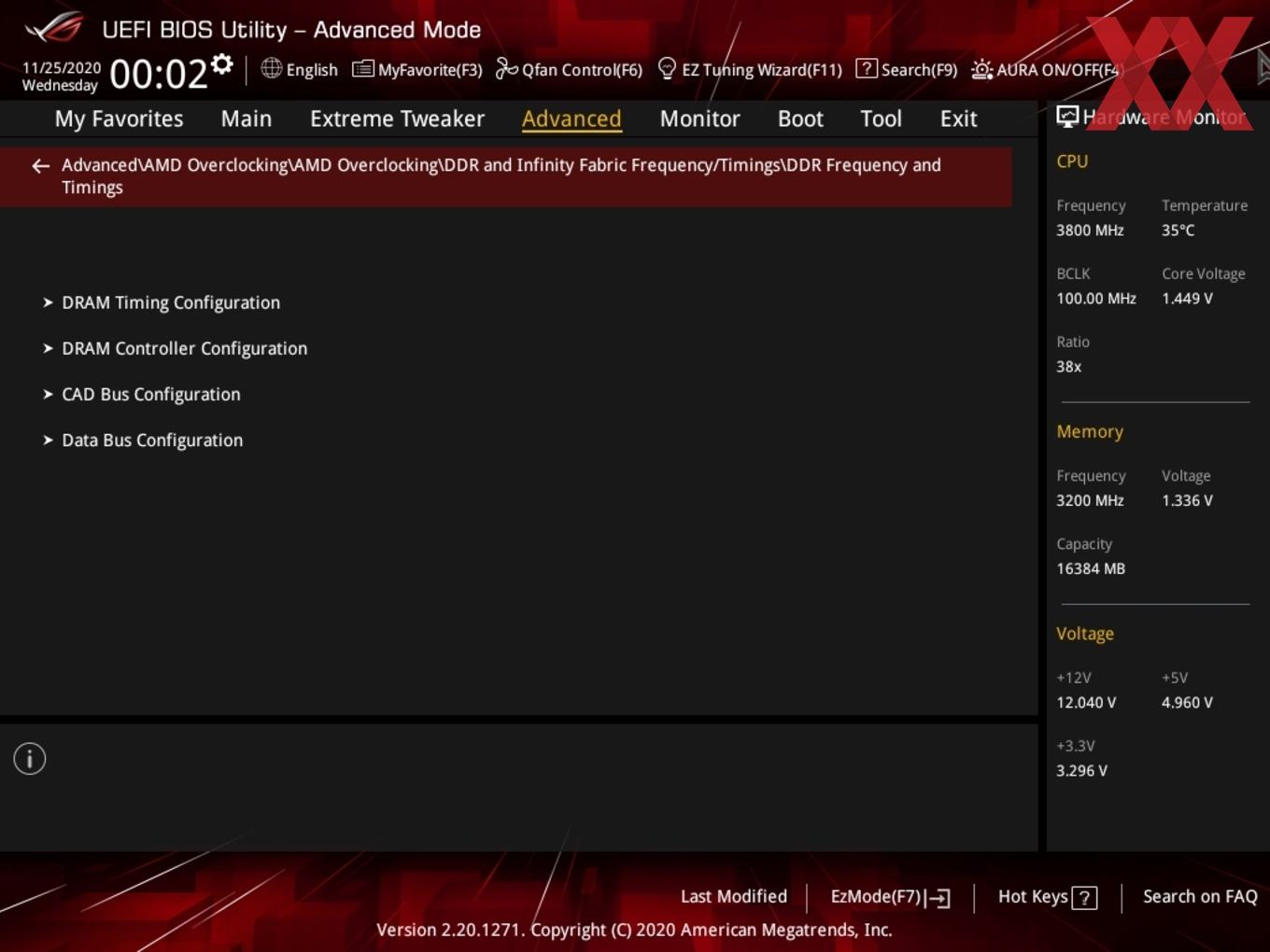The height and width of the screenshot is (952, 1270).
Task: Click the Voltage section heading
Action: (x=1085, y=634)
